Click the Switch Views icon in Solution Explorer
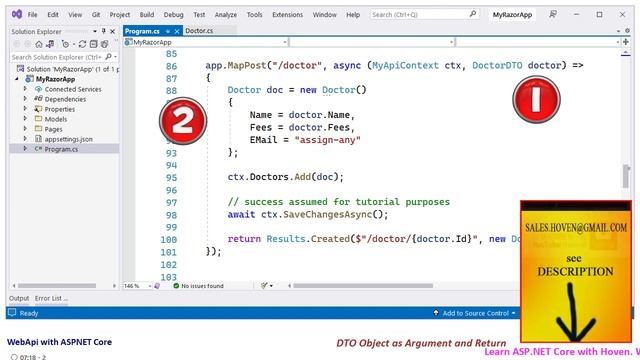The image size is (640, 360). 50,44
